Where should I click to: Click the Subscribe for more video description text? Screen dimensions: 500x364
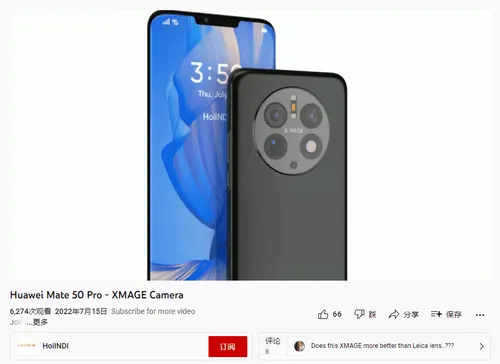pyautogui.click(x=153, y=311)
